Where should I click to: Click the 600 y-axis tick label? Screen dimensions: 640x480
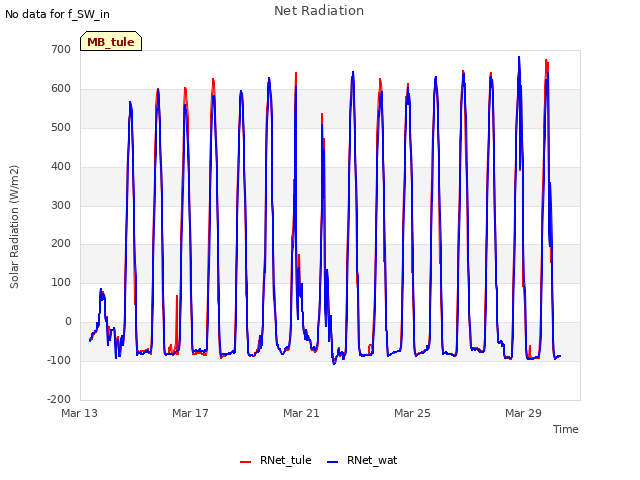[61, 89]
